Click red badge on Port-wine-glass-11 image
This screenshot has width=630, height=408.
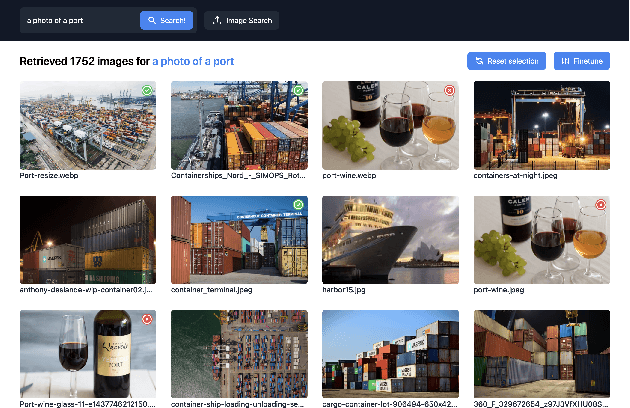click(147, 319)
